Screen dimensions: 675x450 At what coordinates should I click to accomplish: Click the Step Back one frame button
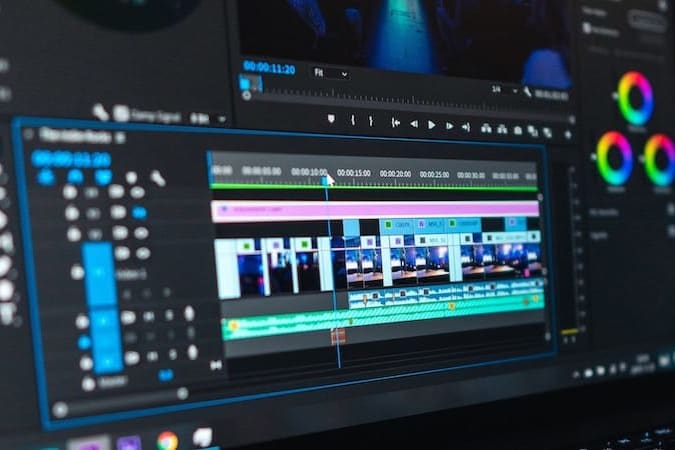(x=413, y=124)
